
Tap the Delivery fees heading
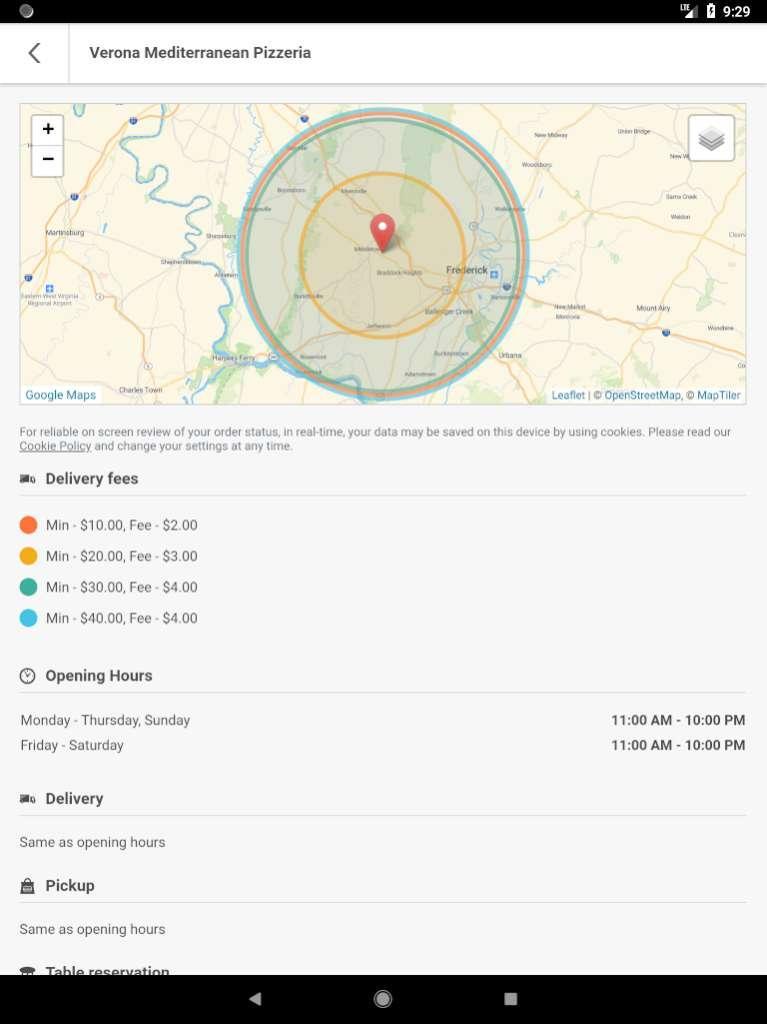point(91,479)
